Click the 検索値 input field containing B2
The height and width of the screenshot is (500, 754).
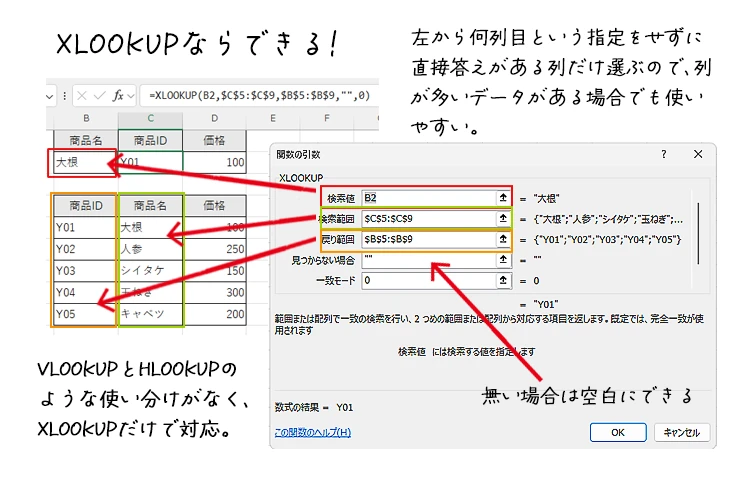(x=429, y=198)
